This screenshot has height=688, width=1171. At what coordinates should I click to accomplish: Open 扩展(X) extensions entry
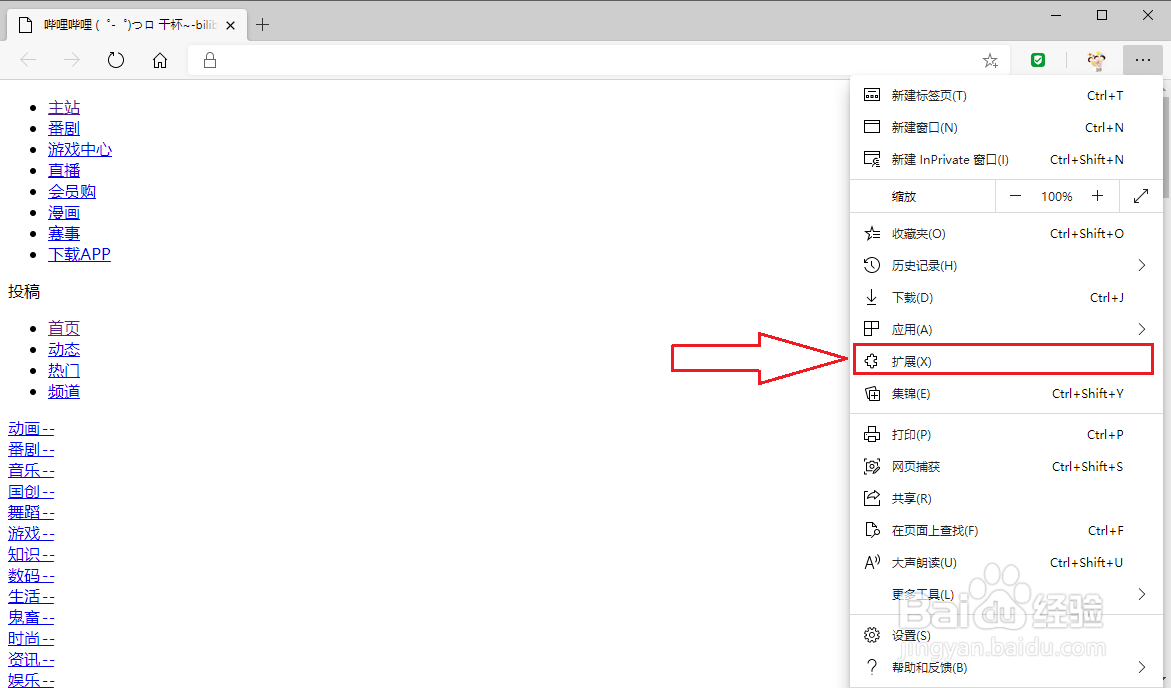point(1004,362)
